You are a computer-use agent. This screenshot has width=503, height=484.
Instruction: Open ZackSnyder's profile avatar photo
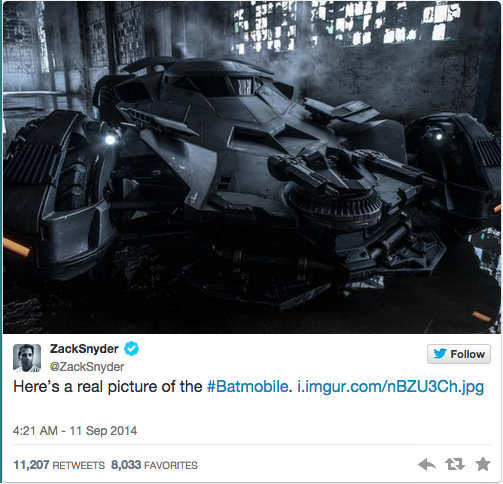click(27, 358)
